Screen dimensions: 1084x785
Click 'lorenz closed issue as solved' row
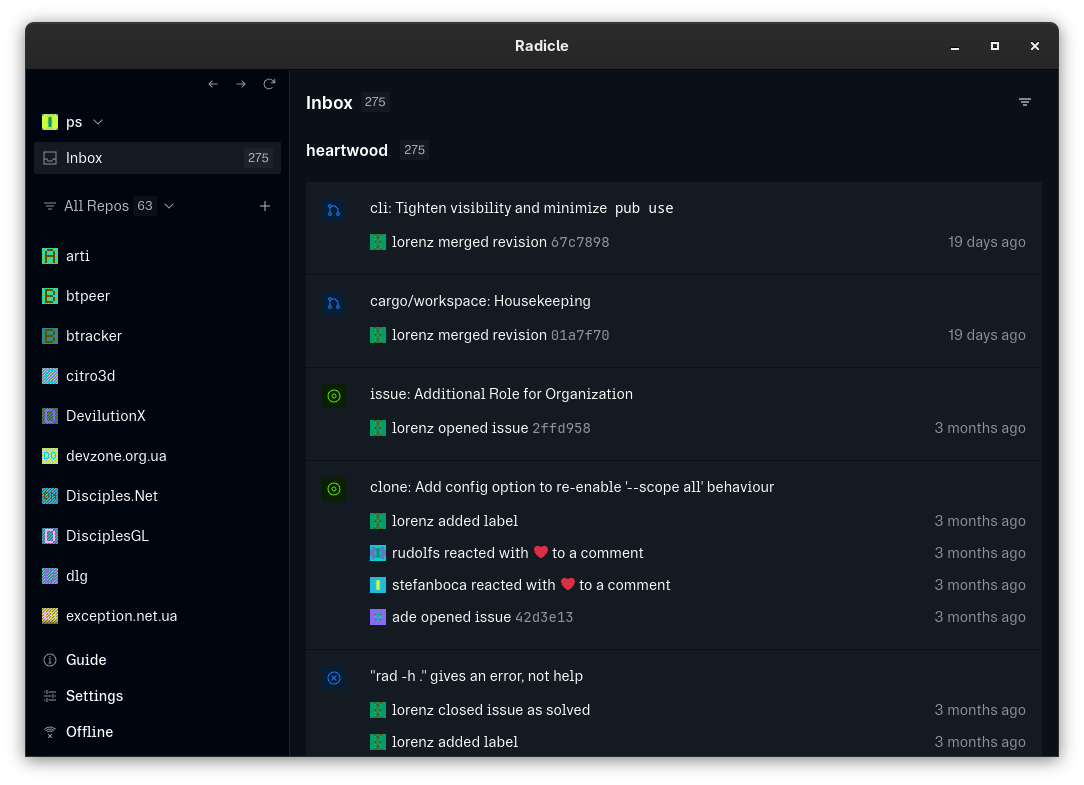698,710
